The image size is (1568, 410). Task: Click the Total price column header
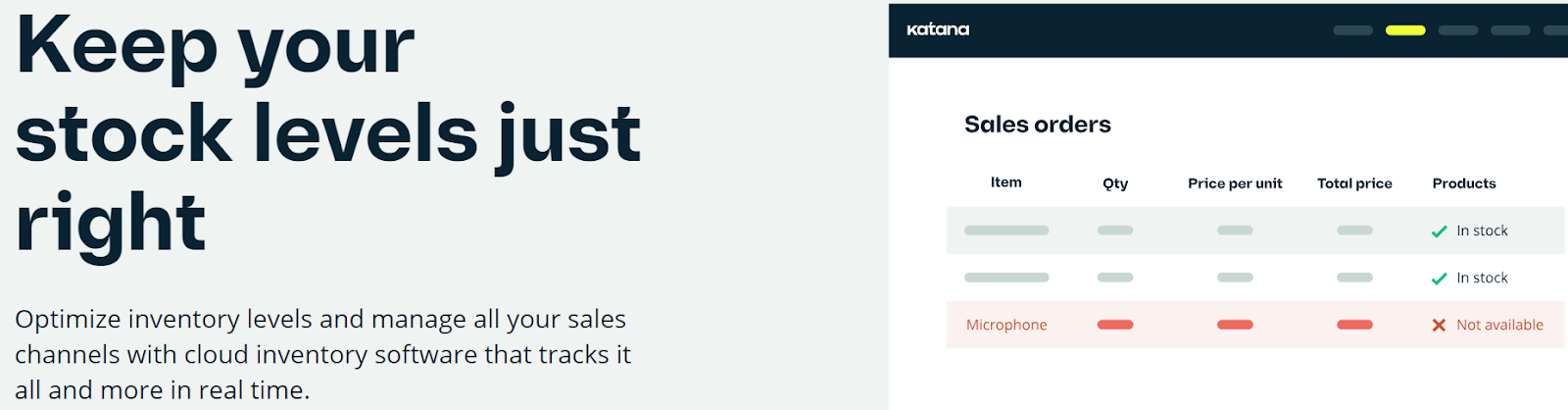coord(1354,183)
